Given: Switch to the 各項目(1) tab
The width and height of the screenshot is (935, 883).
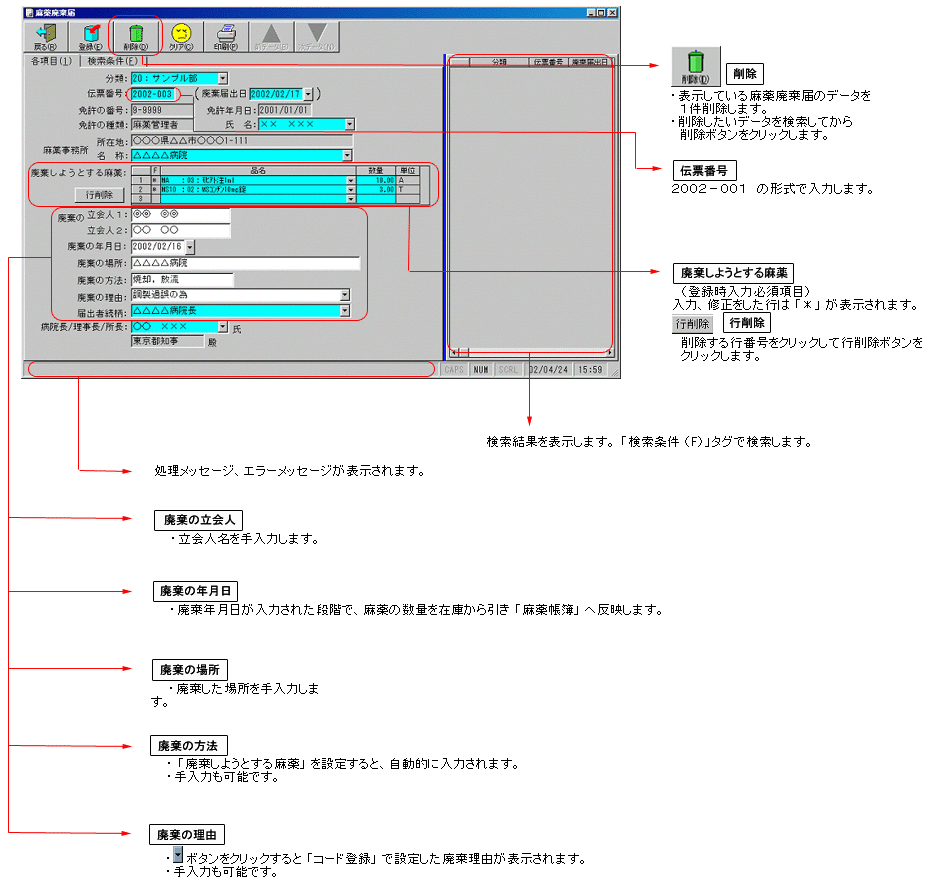Looking at the screenshot, I should click(x=52, y=61).
